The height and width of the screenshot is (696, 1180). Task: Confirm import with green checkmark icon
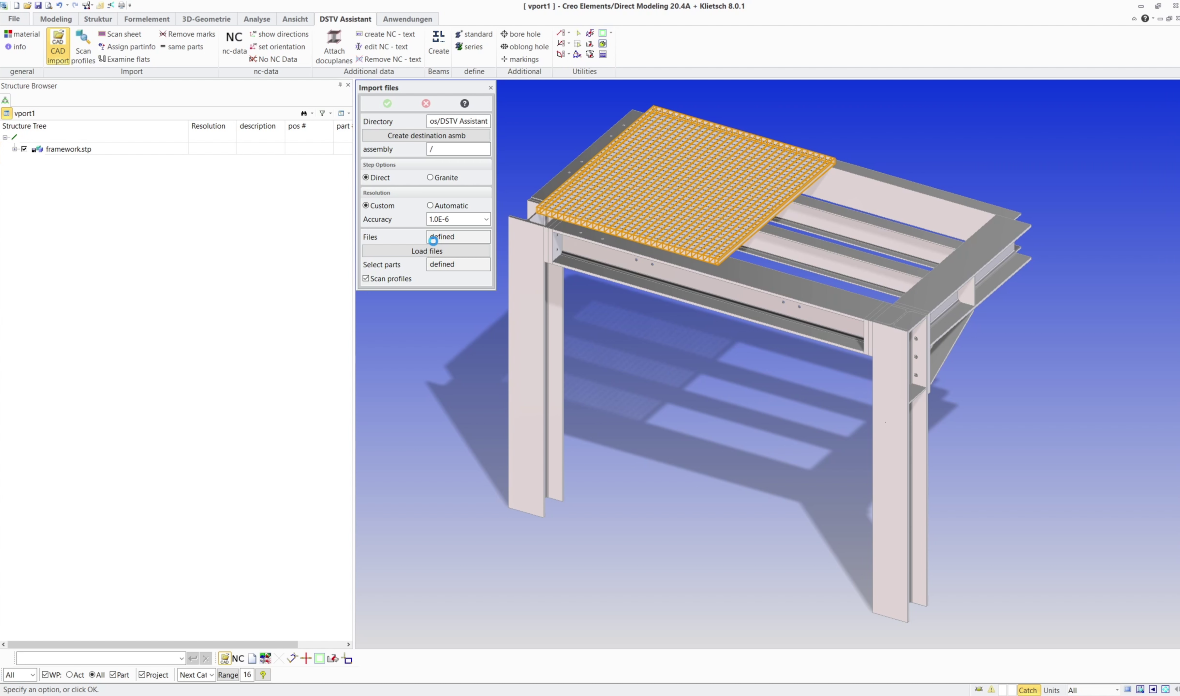coord(387,104)
